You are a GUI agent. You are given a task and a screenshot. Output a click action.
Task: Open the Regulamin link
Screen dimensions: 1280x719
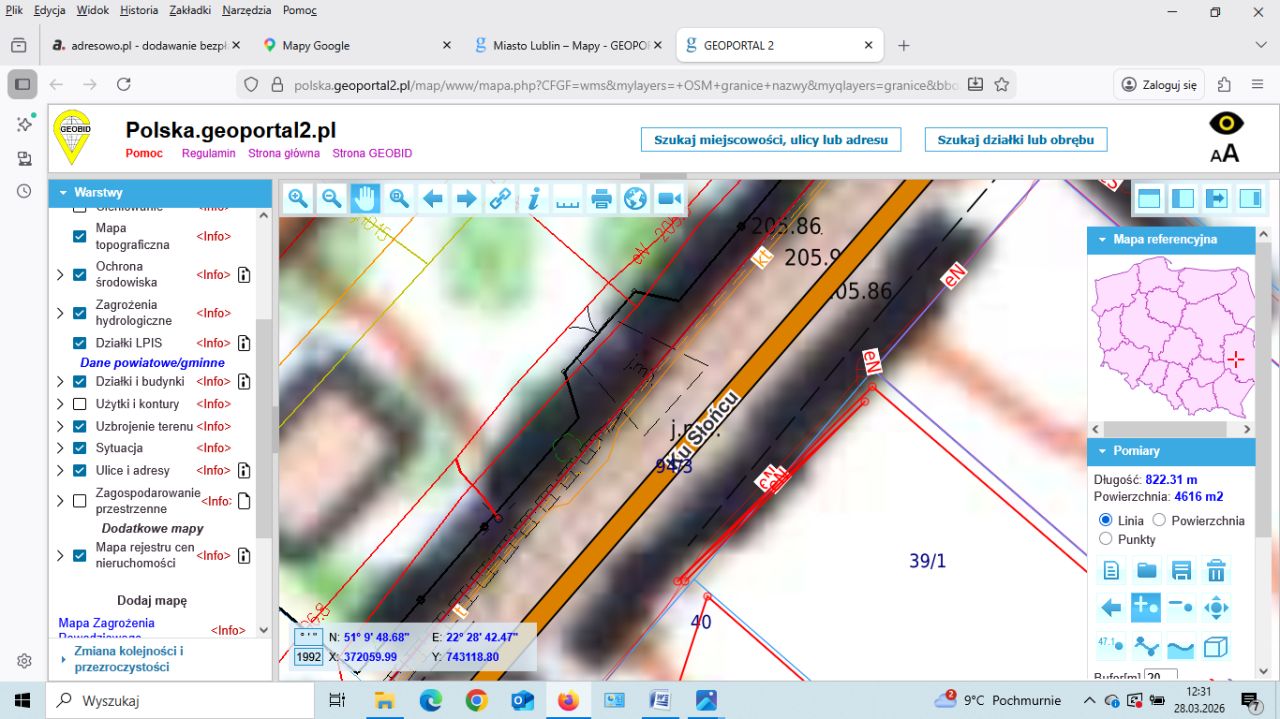[x=208, y=153]
